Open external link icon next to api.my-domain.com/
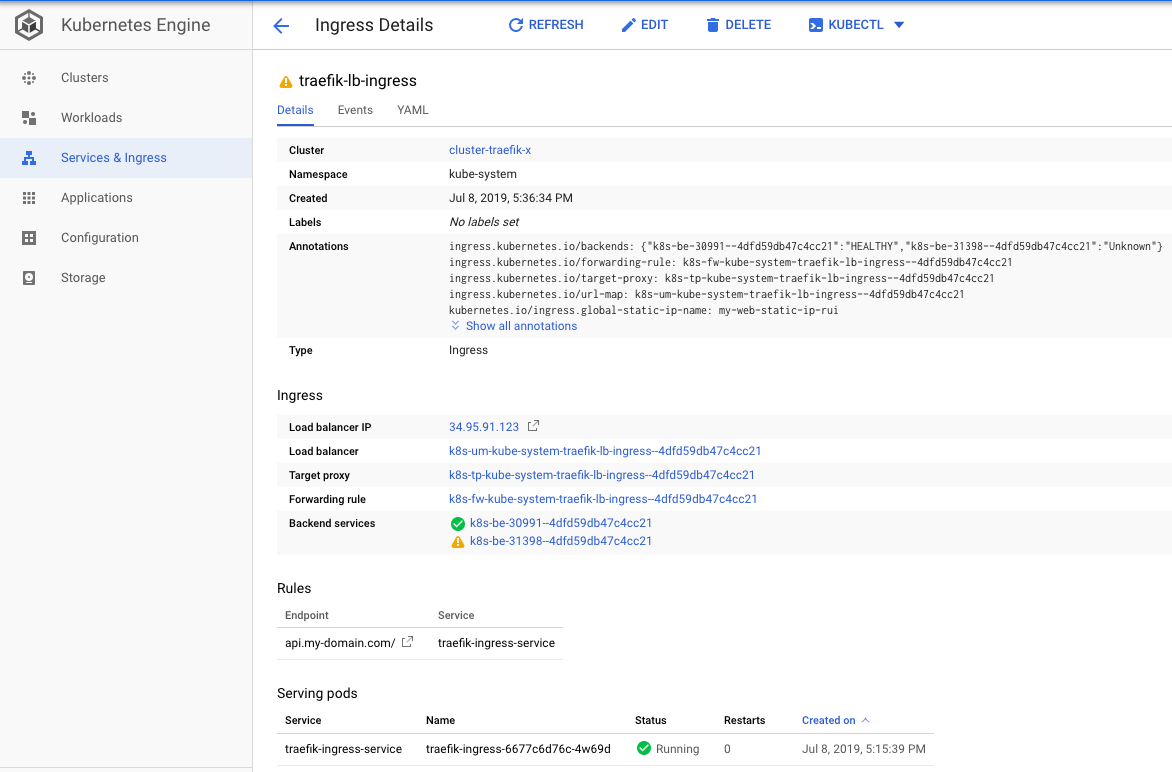1172x772 pixels. coord(407,642)
